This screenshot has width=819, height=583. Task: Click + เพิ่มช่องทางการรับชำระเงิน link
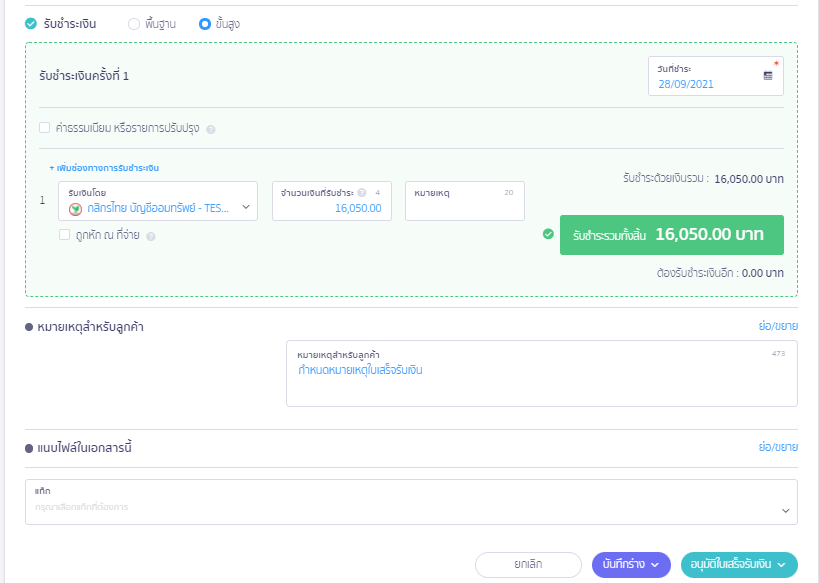click(104, 168)
